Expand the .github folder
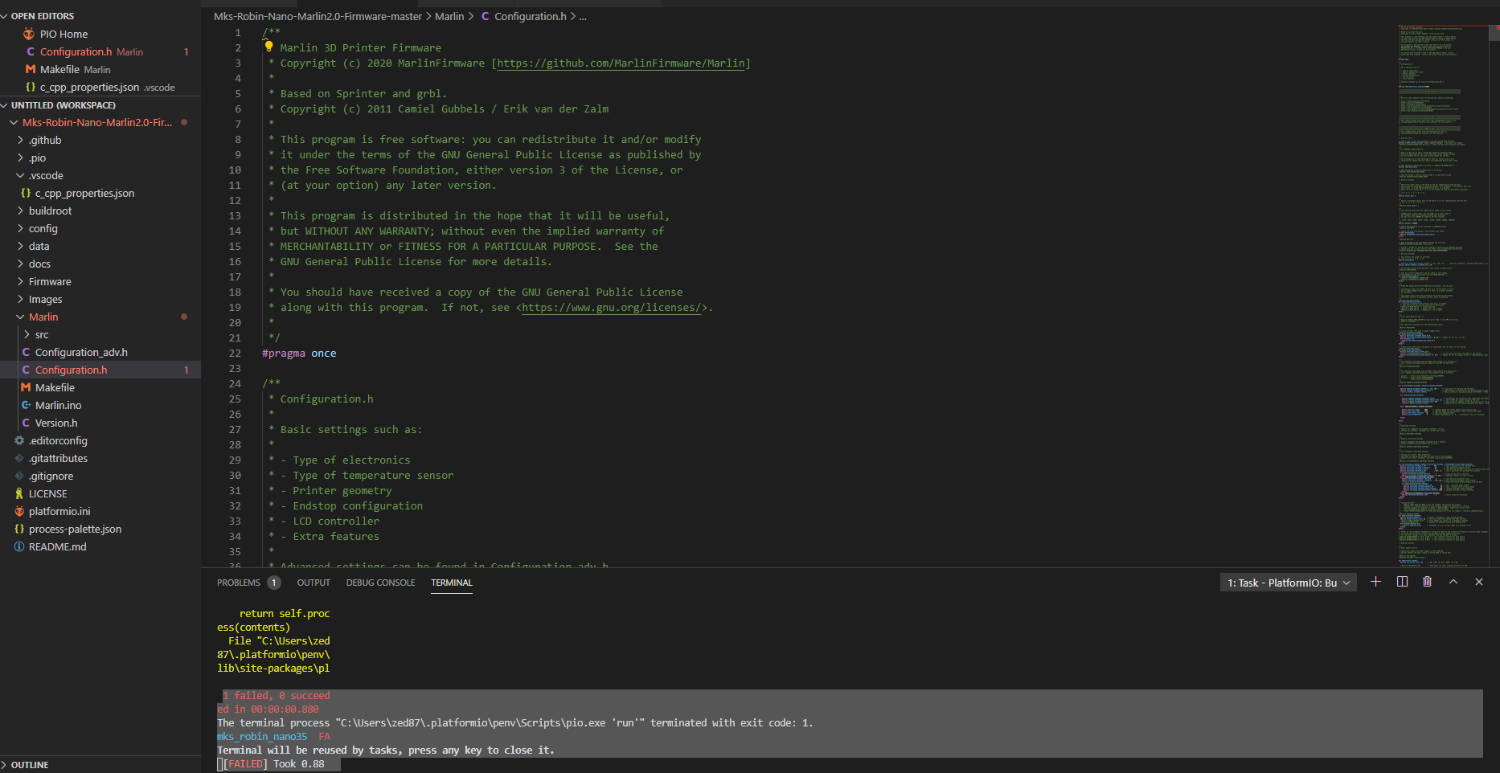This screenshot has width=1500, height=773. (45, 141)
